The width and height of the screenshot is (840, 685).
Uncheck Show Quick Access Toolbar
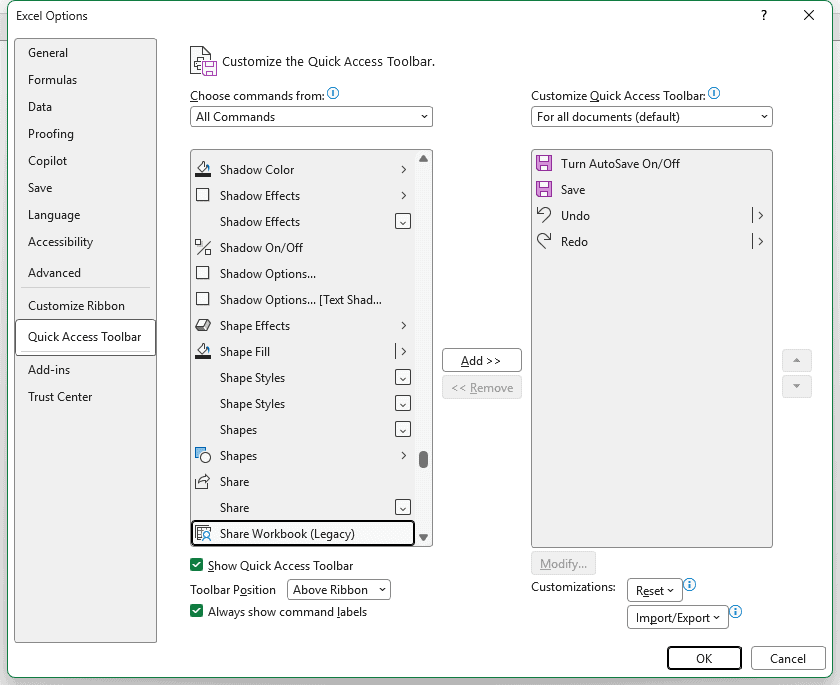[197, 565]
